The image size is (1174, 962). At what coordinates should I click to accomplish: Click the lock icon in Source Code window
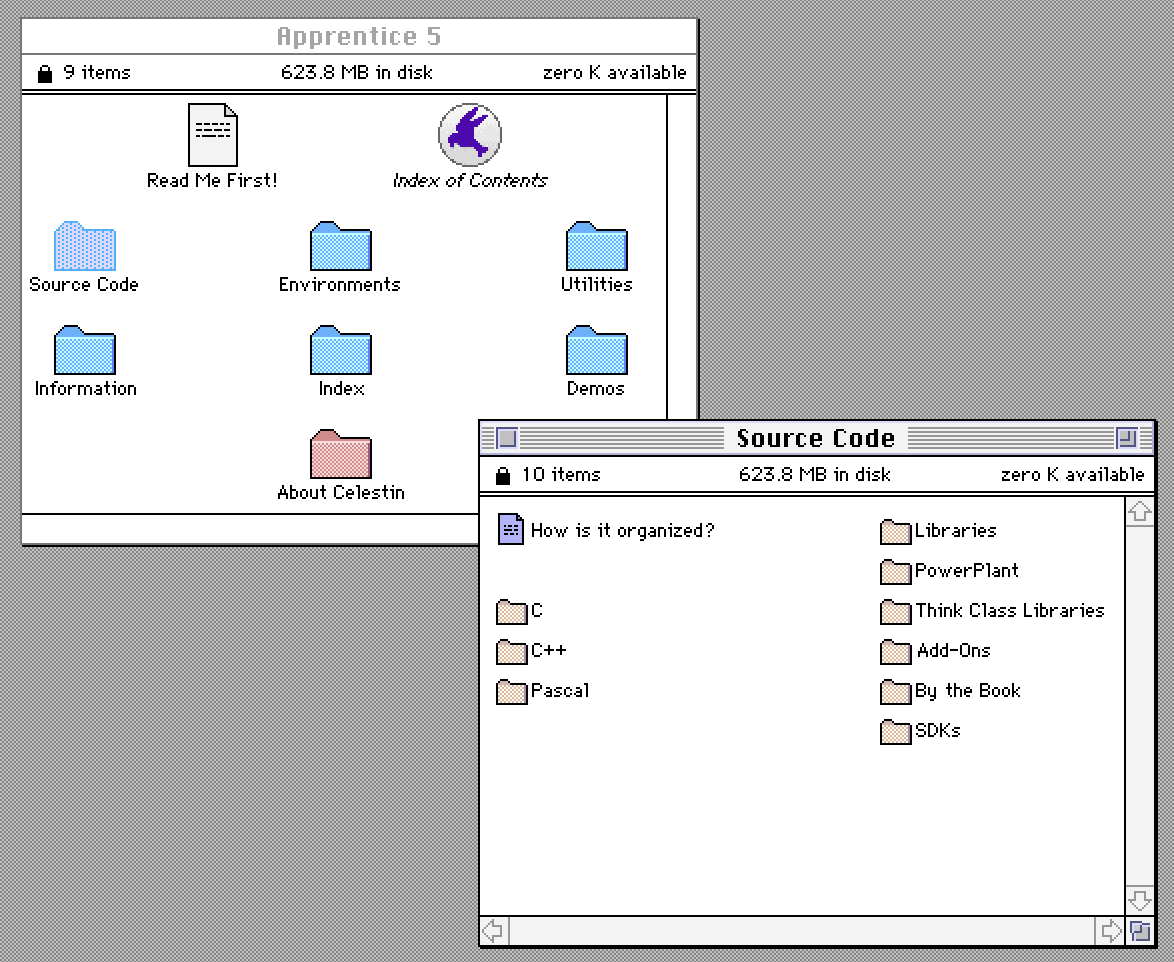point(503,475)
